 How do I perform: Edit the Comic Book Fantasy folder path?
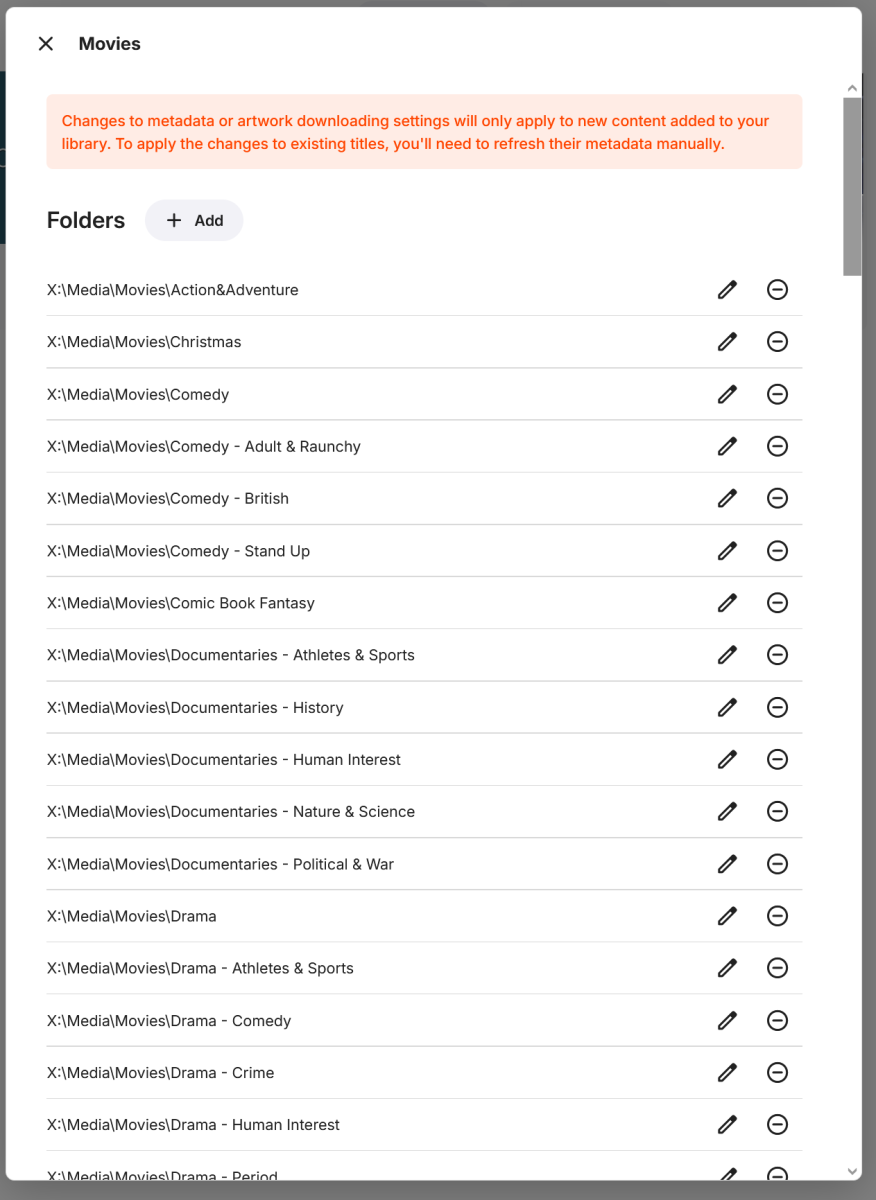pyautogui.click(x=727, y=603)
